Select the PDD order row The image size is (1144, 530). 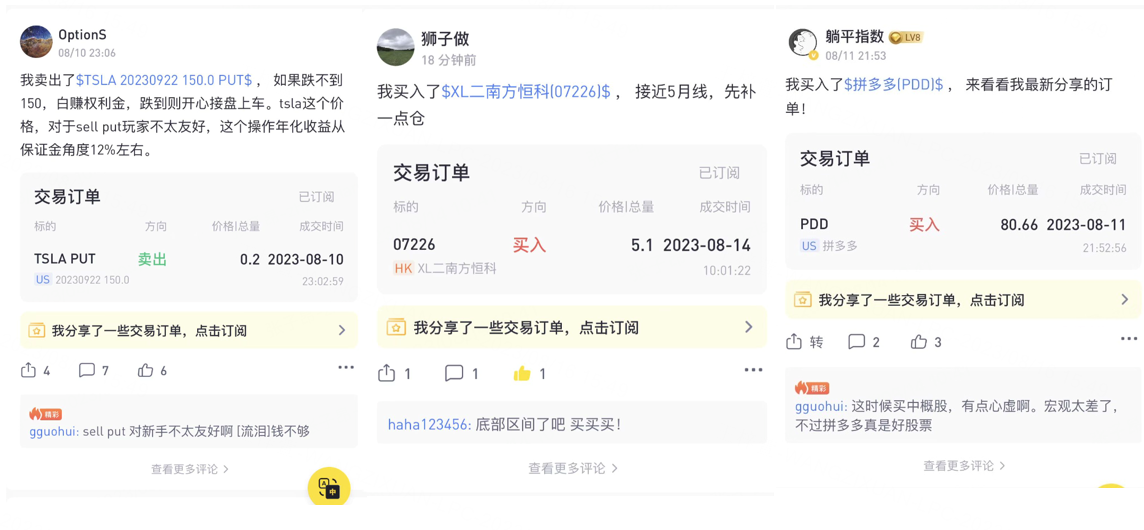click(x=963, y=235)
